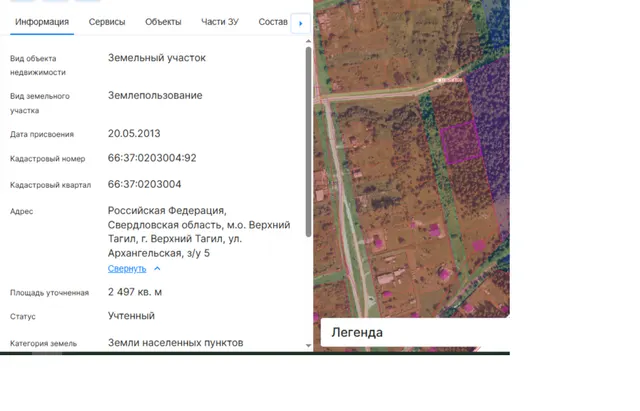
Task: Open the Состав tab
Action: tap(273, 22)
